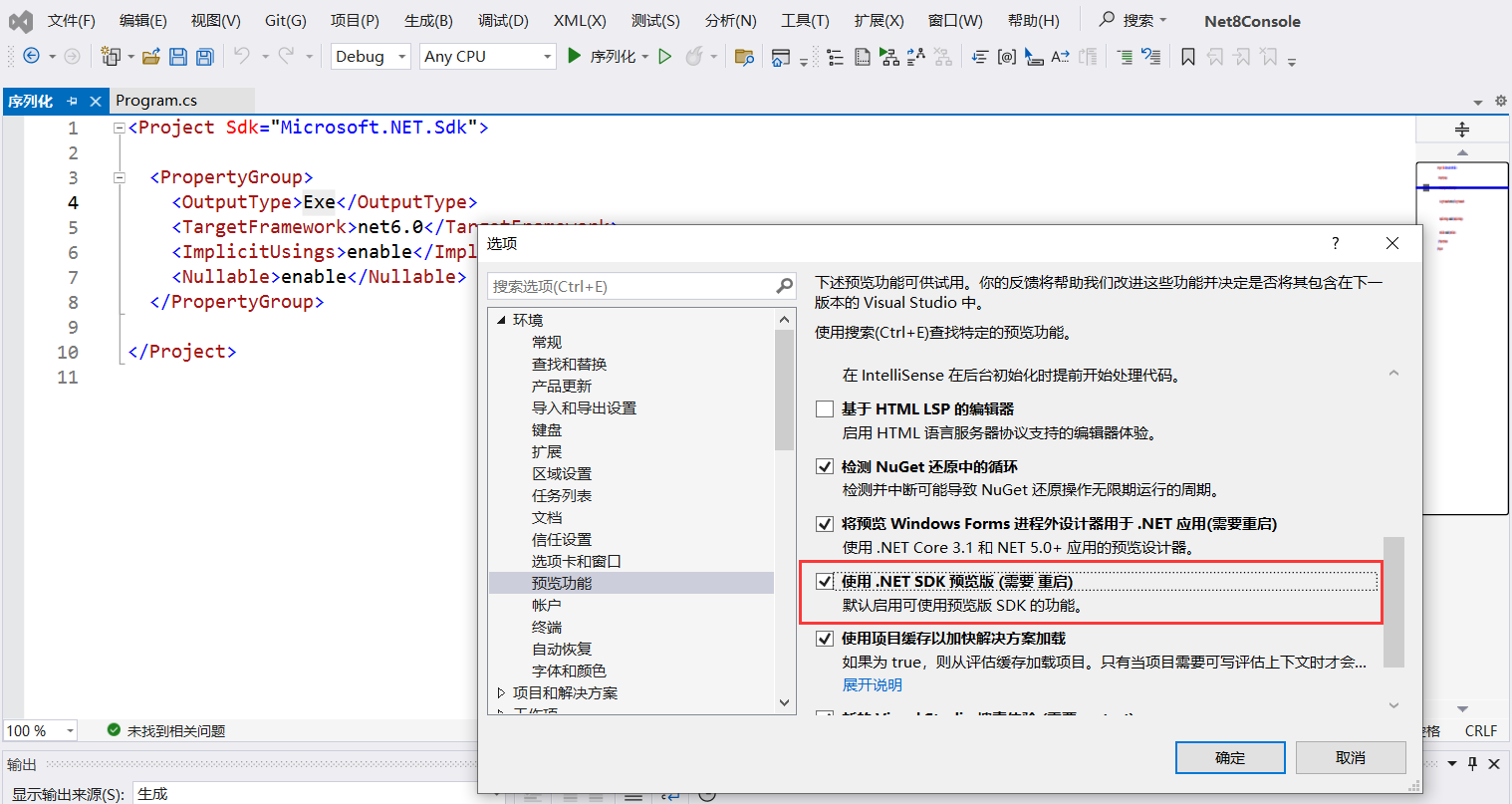Viewport: 1512px width, 804px height.
Task: Toggle a bookmark with the bookmark icon
Action: point(1188,57)
